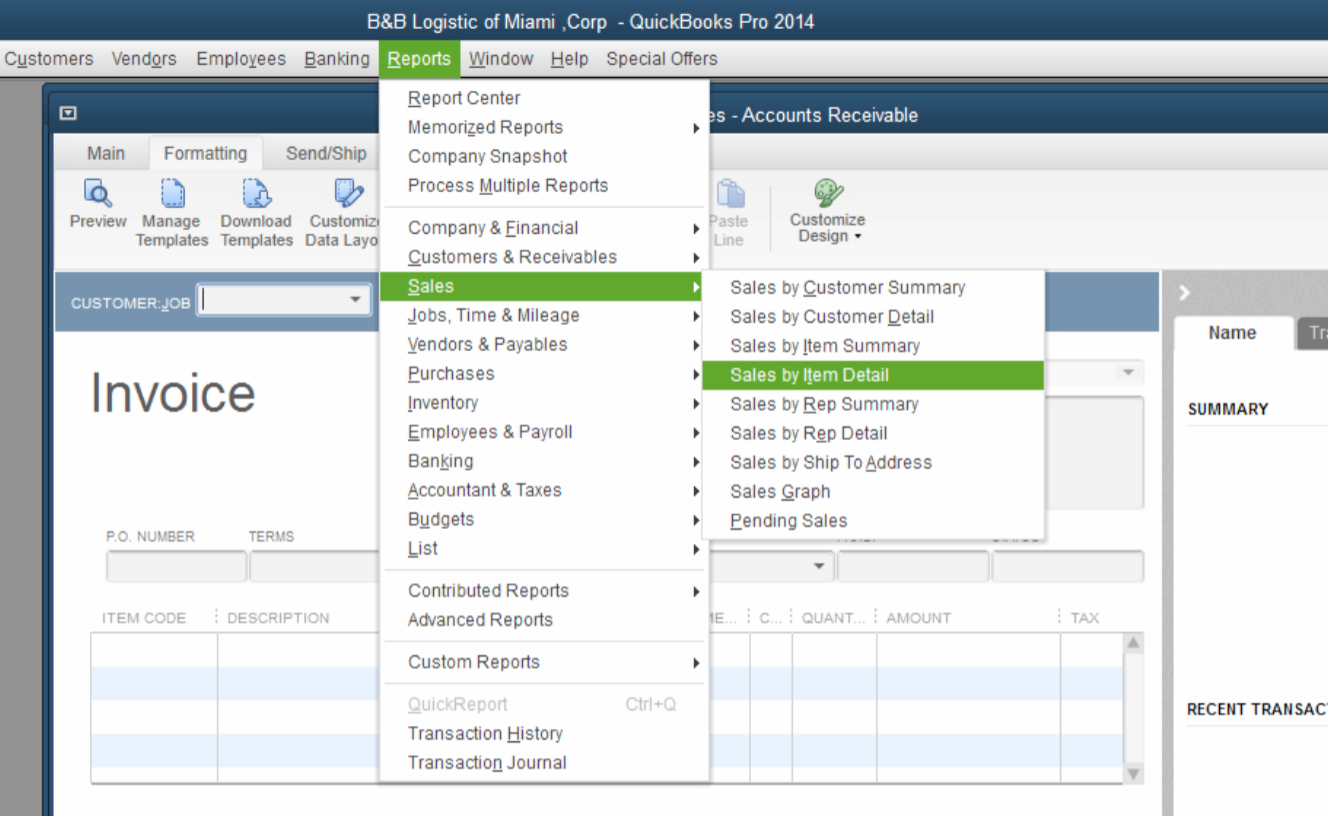Viewport: 1328px width, 816px height.
Task: Choose Sales by Customer Summary
Action: [x=847, y=288]
